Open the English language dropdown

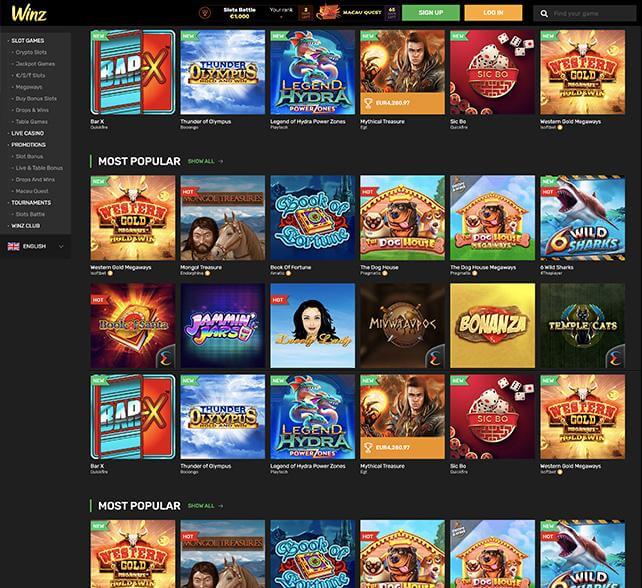(x=35, y=247)
